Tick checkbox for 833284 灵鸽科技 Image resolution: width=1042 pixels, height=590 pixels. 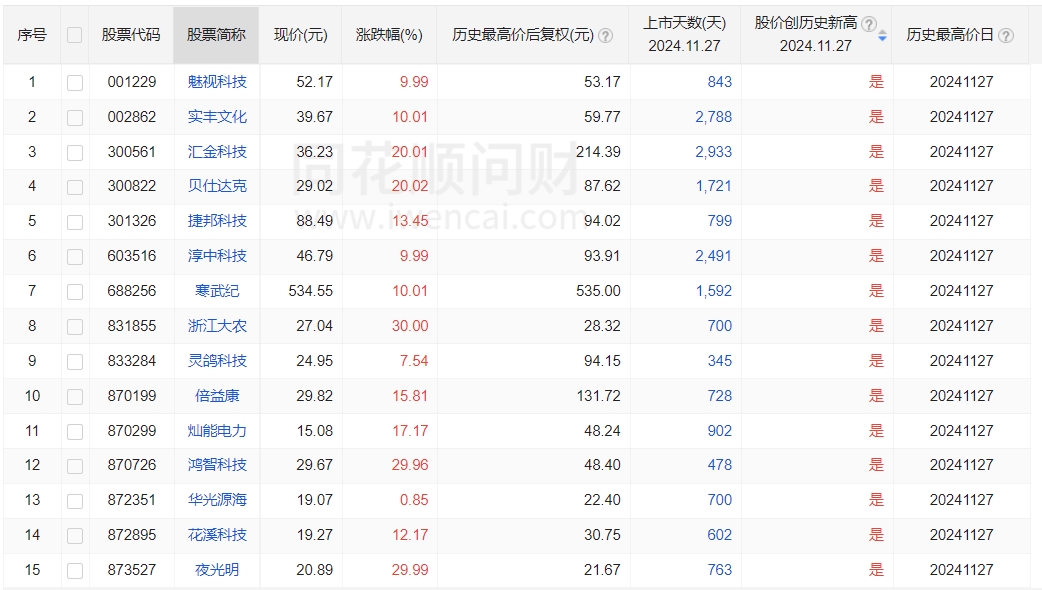coord(75,361)
